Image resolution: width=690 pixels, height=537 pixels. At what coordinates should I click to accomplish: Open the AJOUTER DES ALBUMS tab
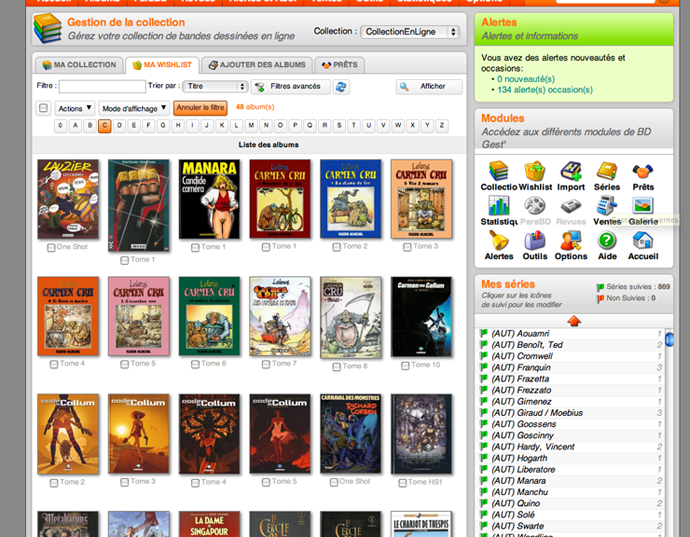pyautogui.click(x=257, y=65)
